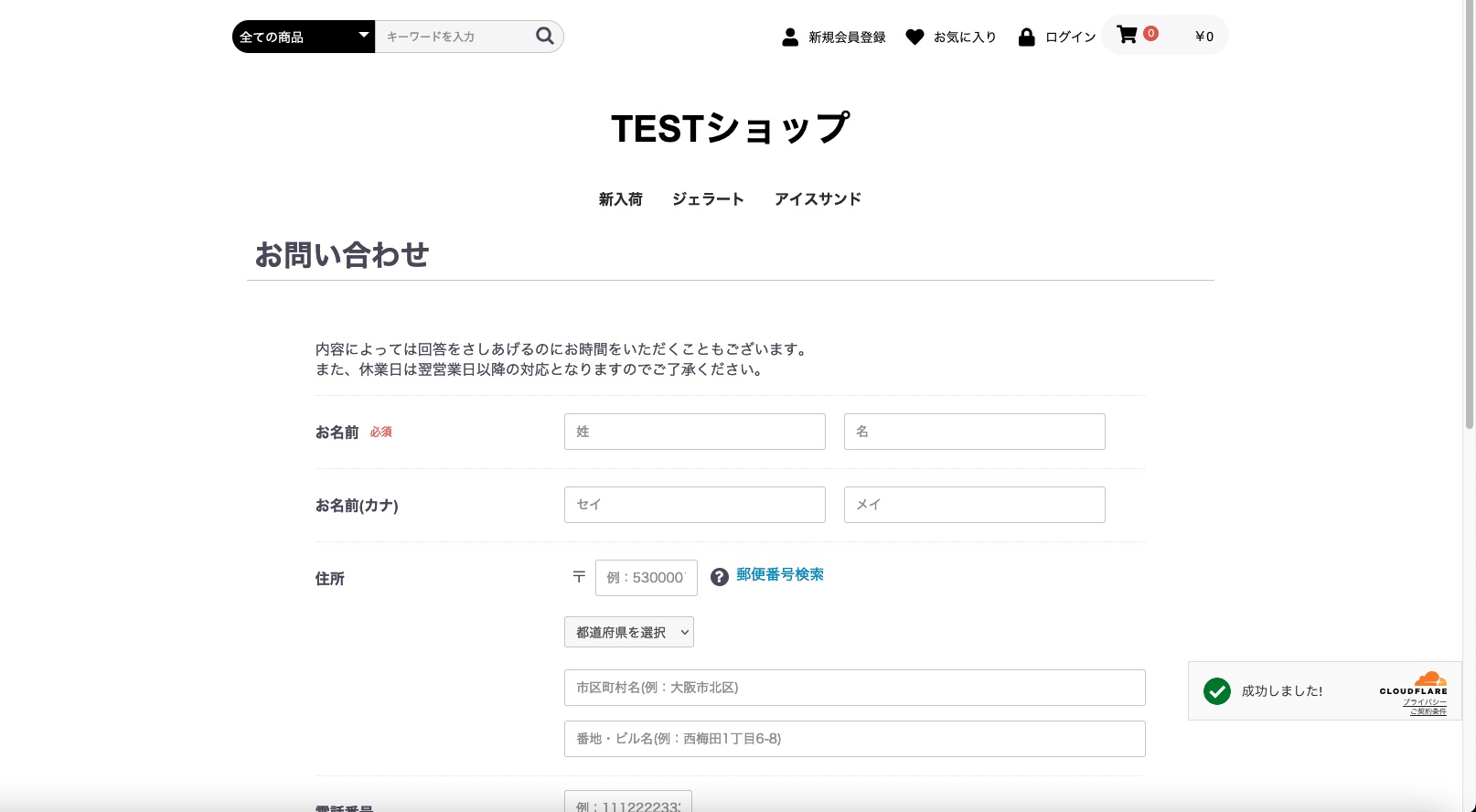Screen dimensions: 1476x812
Task: Focus the 番地・ビル名 address field
Action: tap(855, 739)
